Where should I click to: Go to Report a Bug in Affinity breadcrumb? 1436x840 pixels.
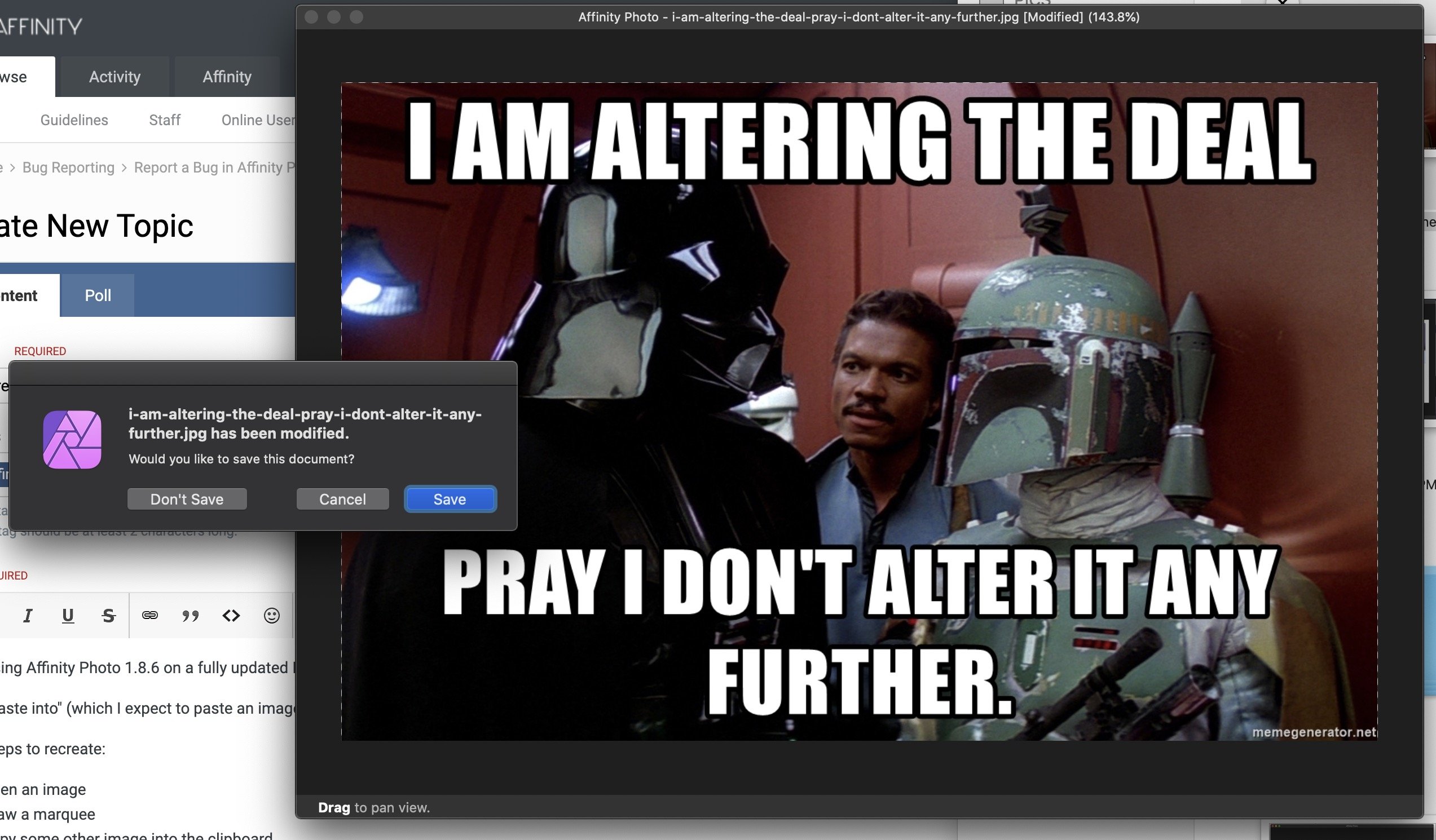[214, 167]
